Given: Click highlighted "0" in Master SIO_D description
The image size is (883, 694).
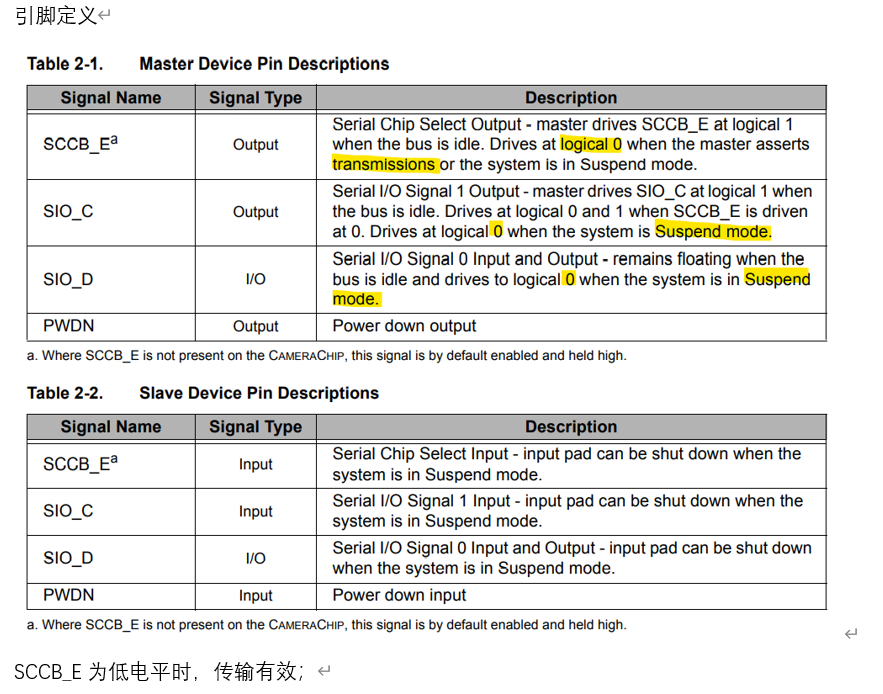Looking at the screenshot, I should [570, 279].
